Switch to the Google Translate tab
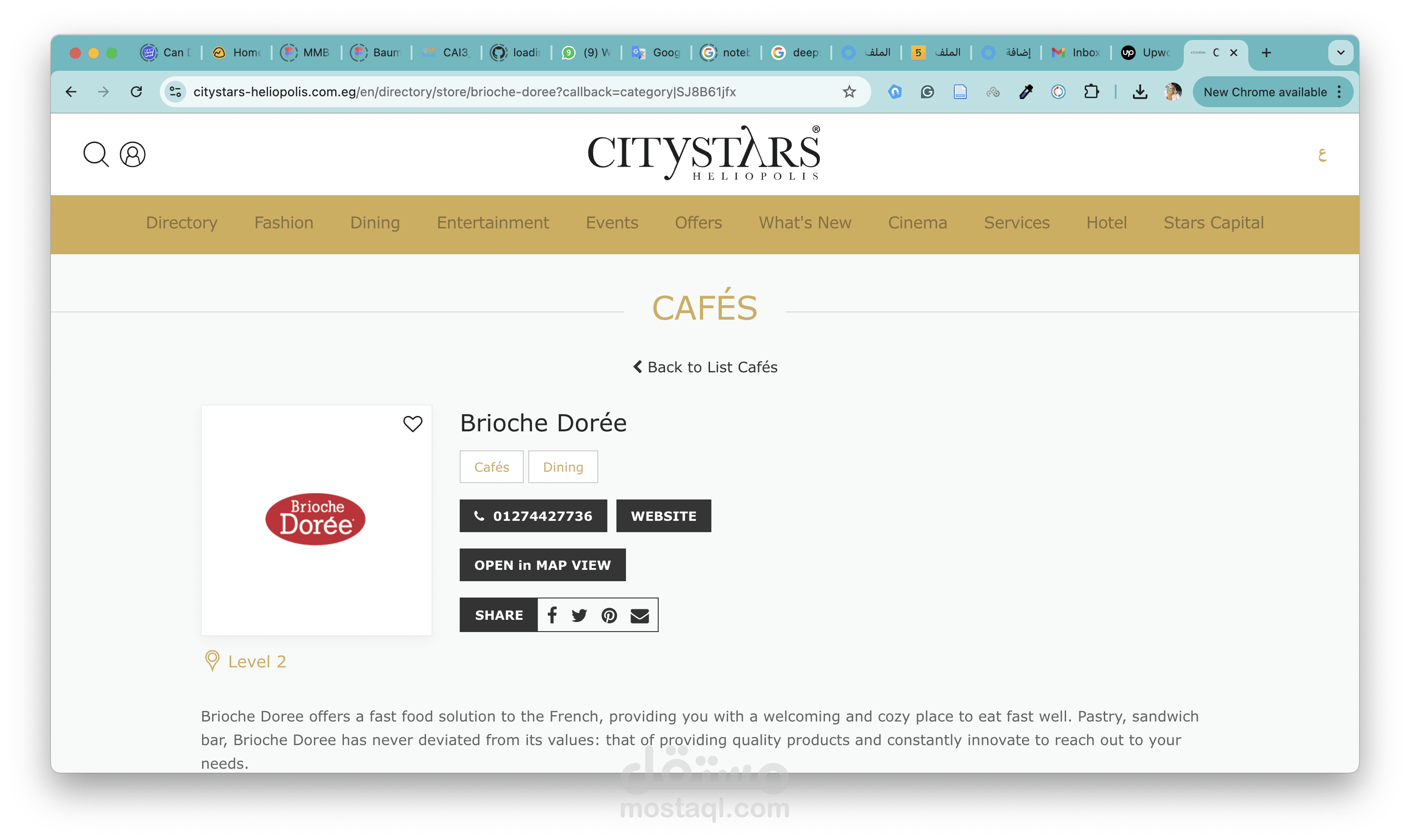This screenshot has height=840, width=1410. 656,53
